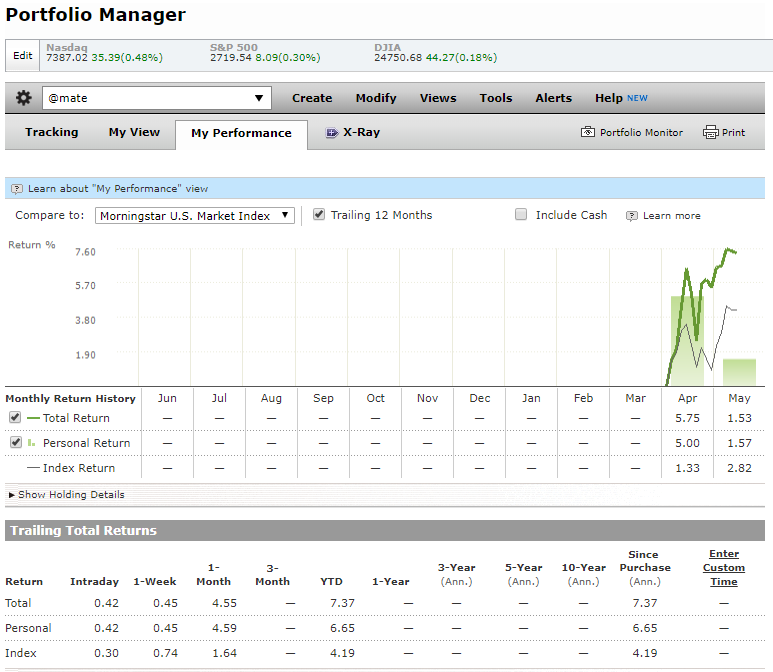Open the Views menu

(438, 98)
